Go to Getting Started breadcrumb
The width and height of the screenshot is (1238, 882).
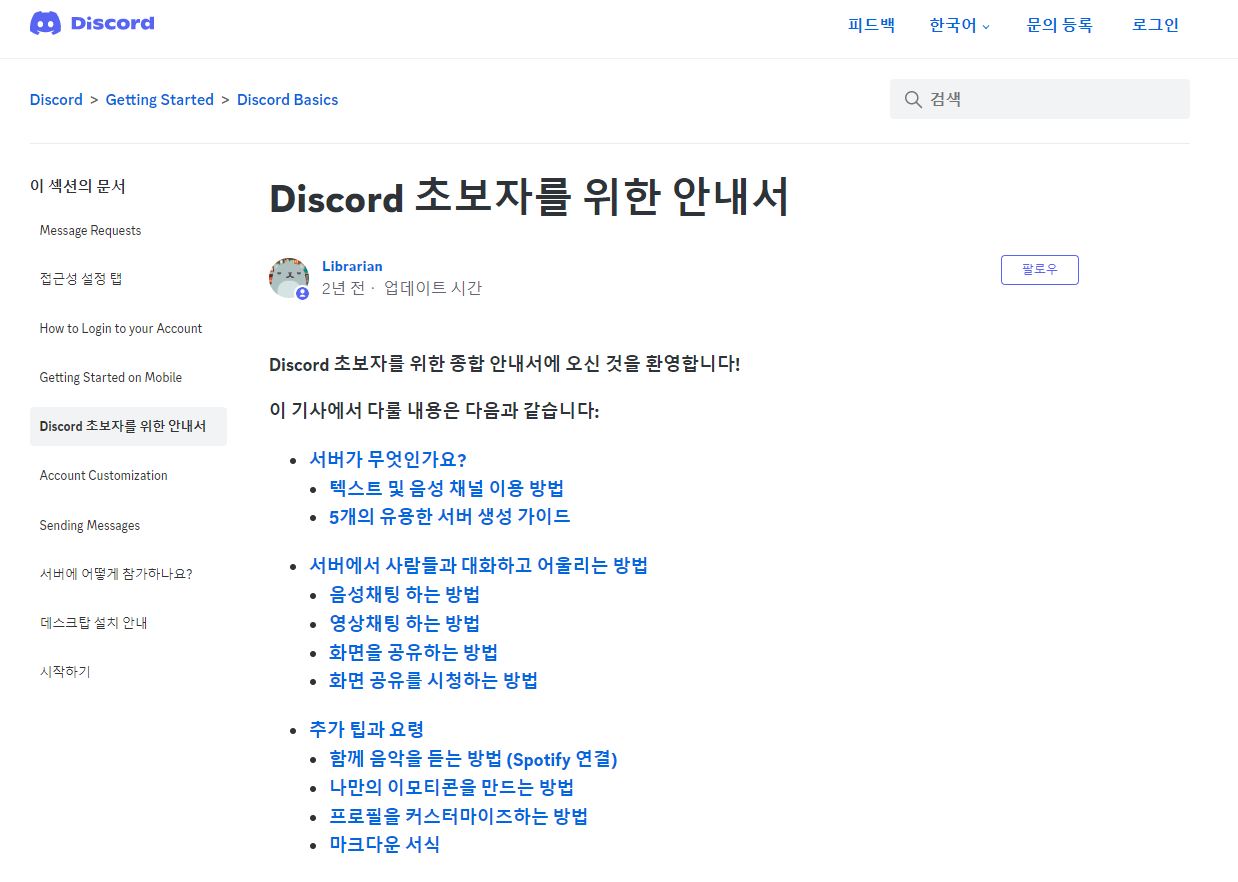[160, 100]
